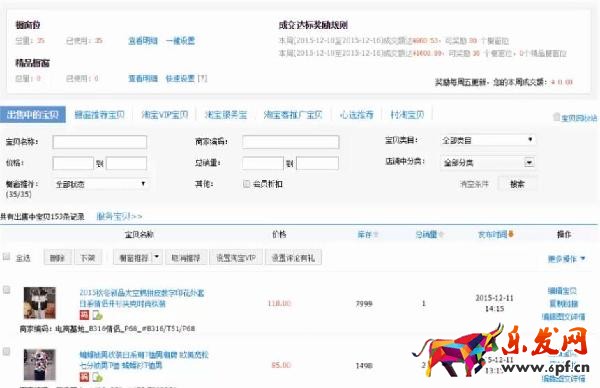Click the red icon under second product
The height and width of the screenshot is (388, 600).
pyautogui.click(x=84, y=377)
